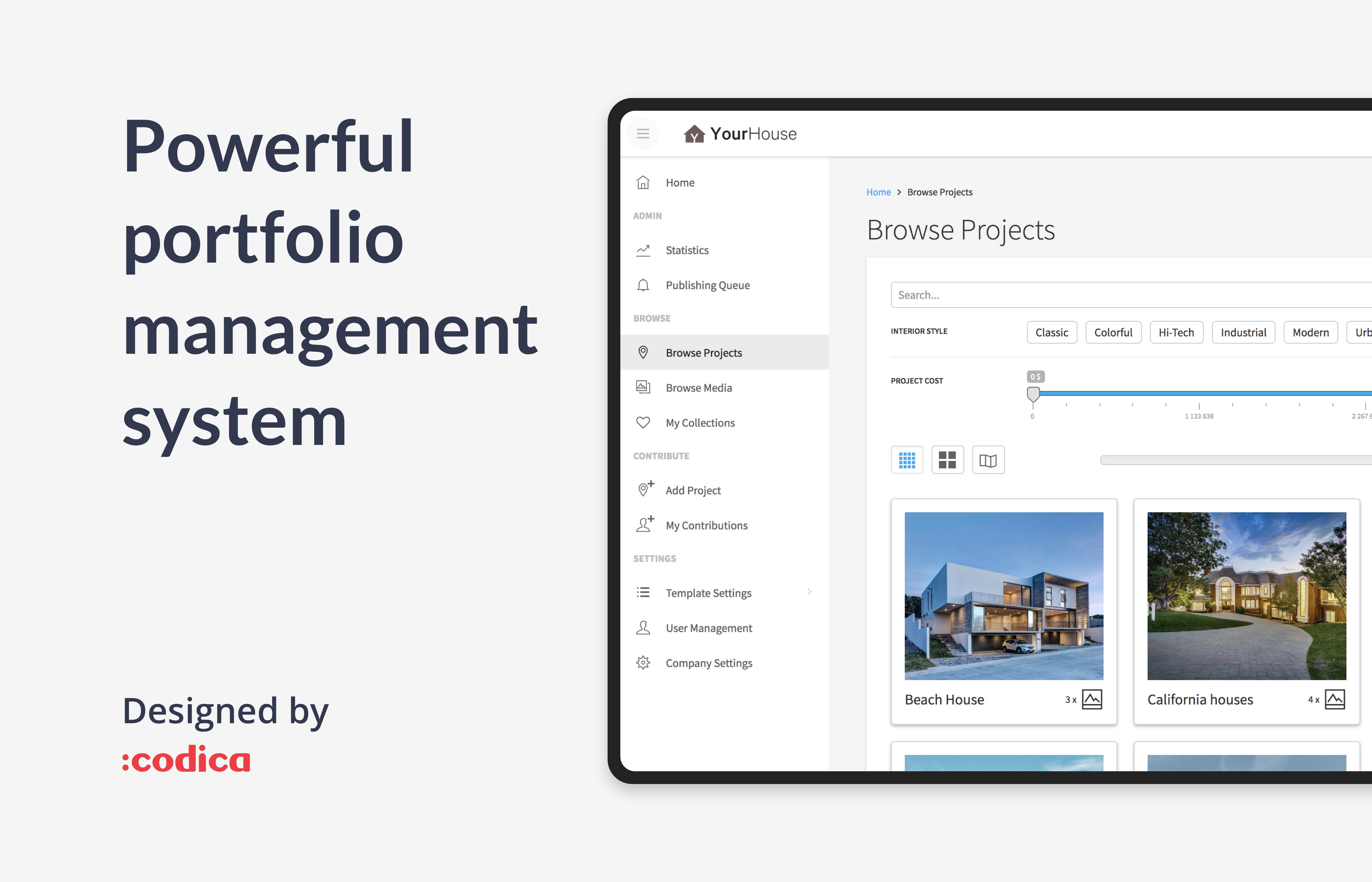Toggle the Industrial style filter
Image resolution: width=1372 pixels, height=882 pixels.
[1243, 332]
